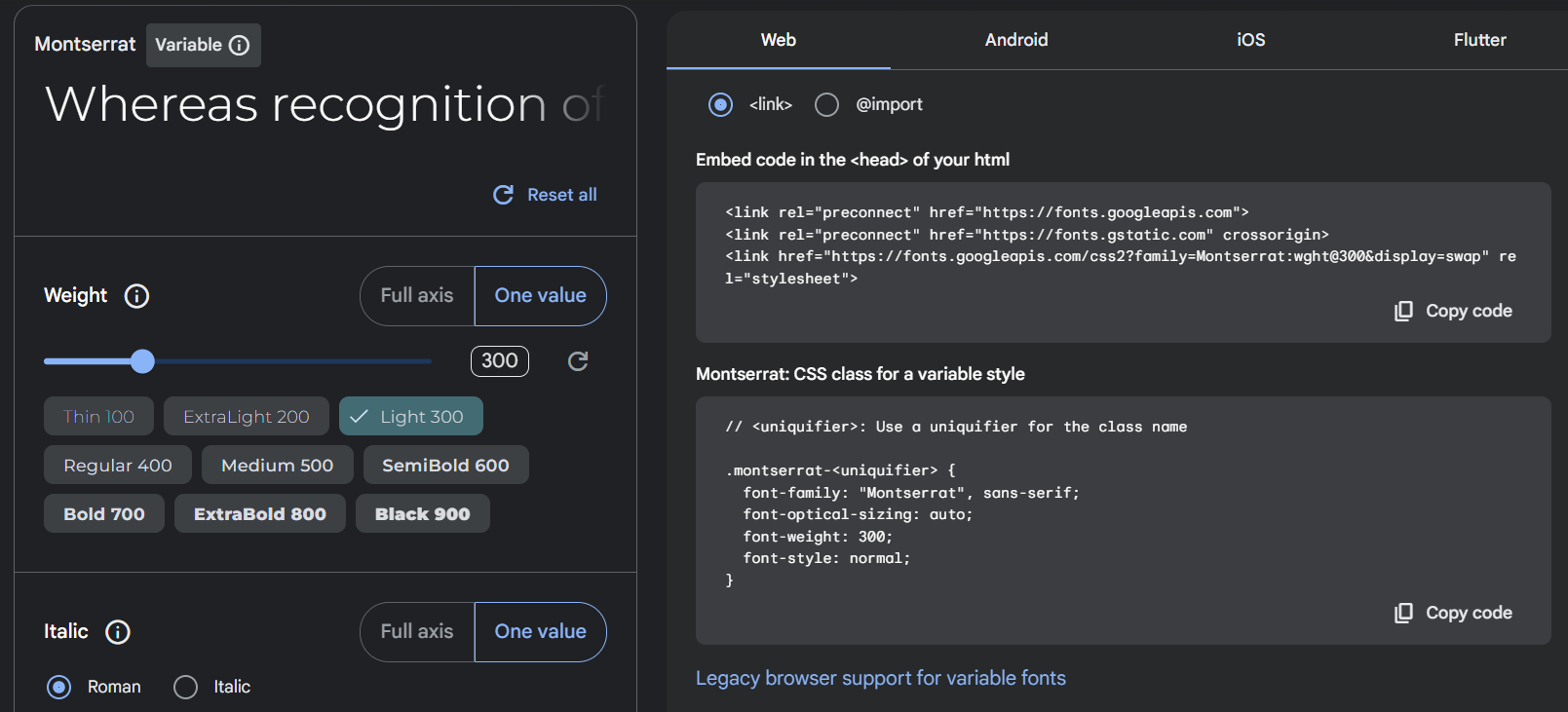
Task: Click copy icon for embed code block
Action: point(1403,311)
